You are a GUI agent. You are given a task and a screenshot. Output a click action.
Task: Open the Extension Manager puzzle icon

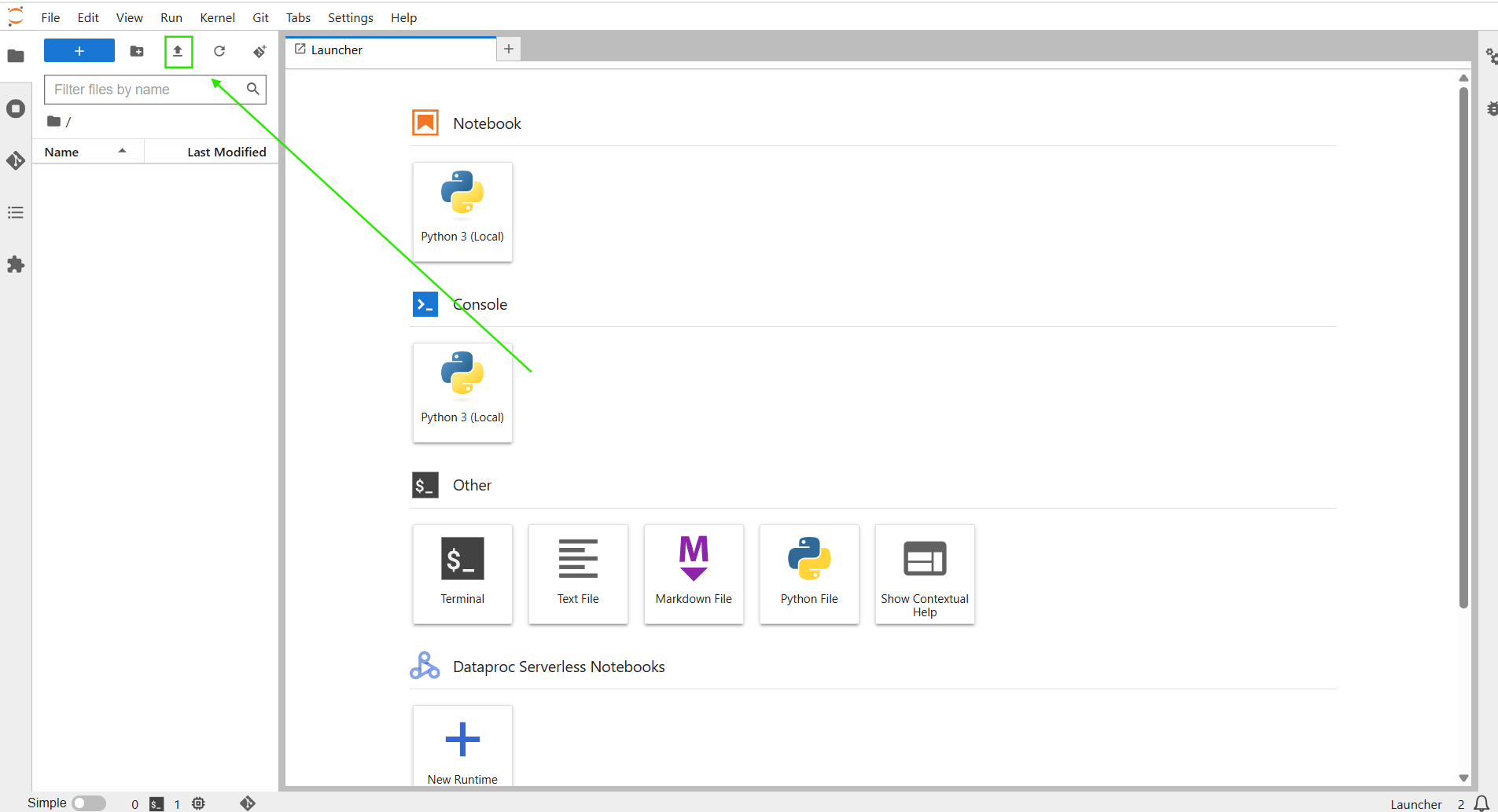click(16, 265)
